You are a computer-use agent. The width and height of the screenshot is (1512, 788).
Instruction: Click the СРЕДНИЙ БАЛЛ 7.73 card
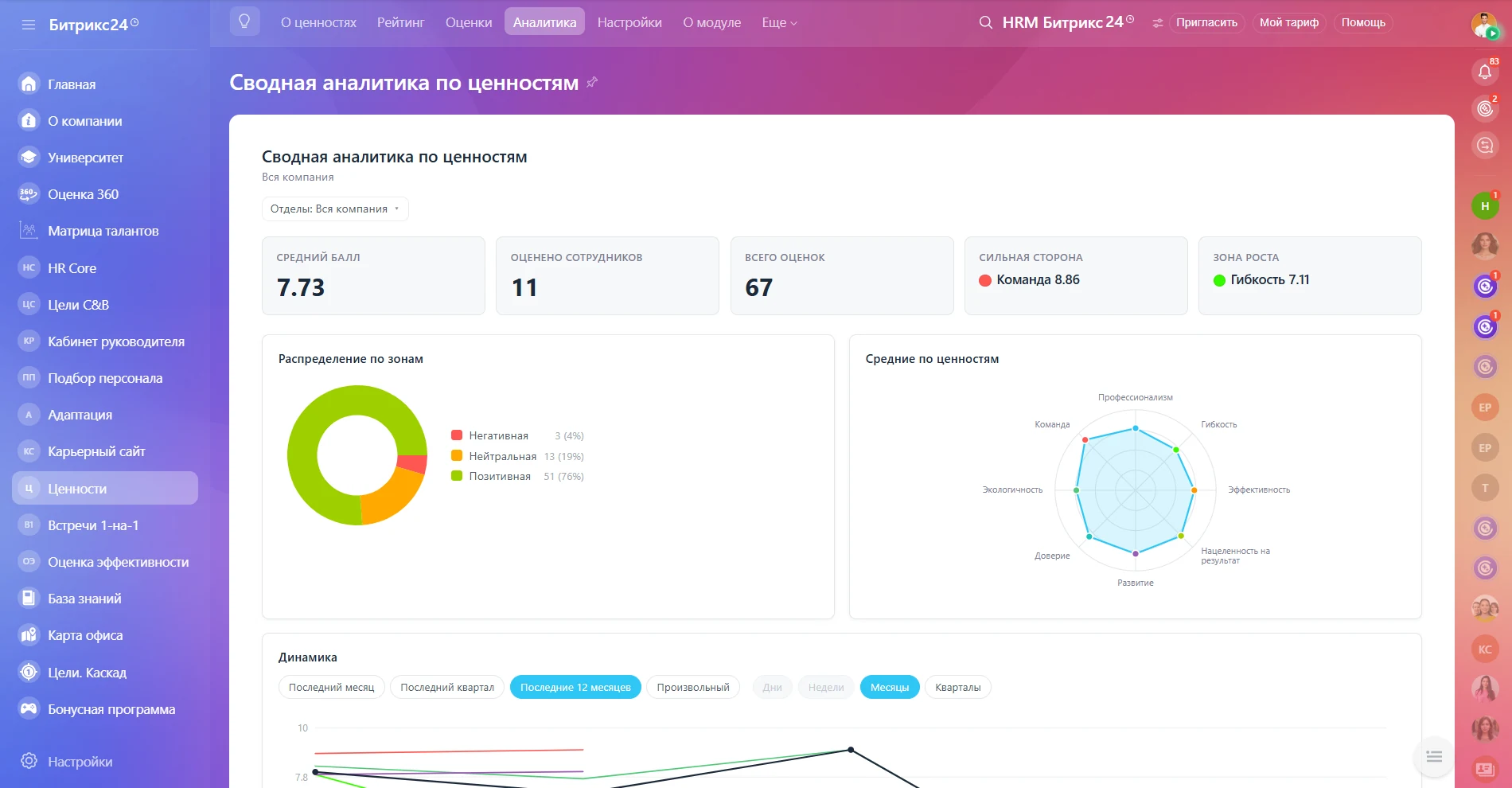373,275
